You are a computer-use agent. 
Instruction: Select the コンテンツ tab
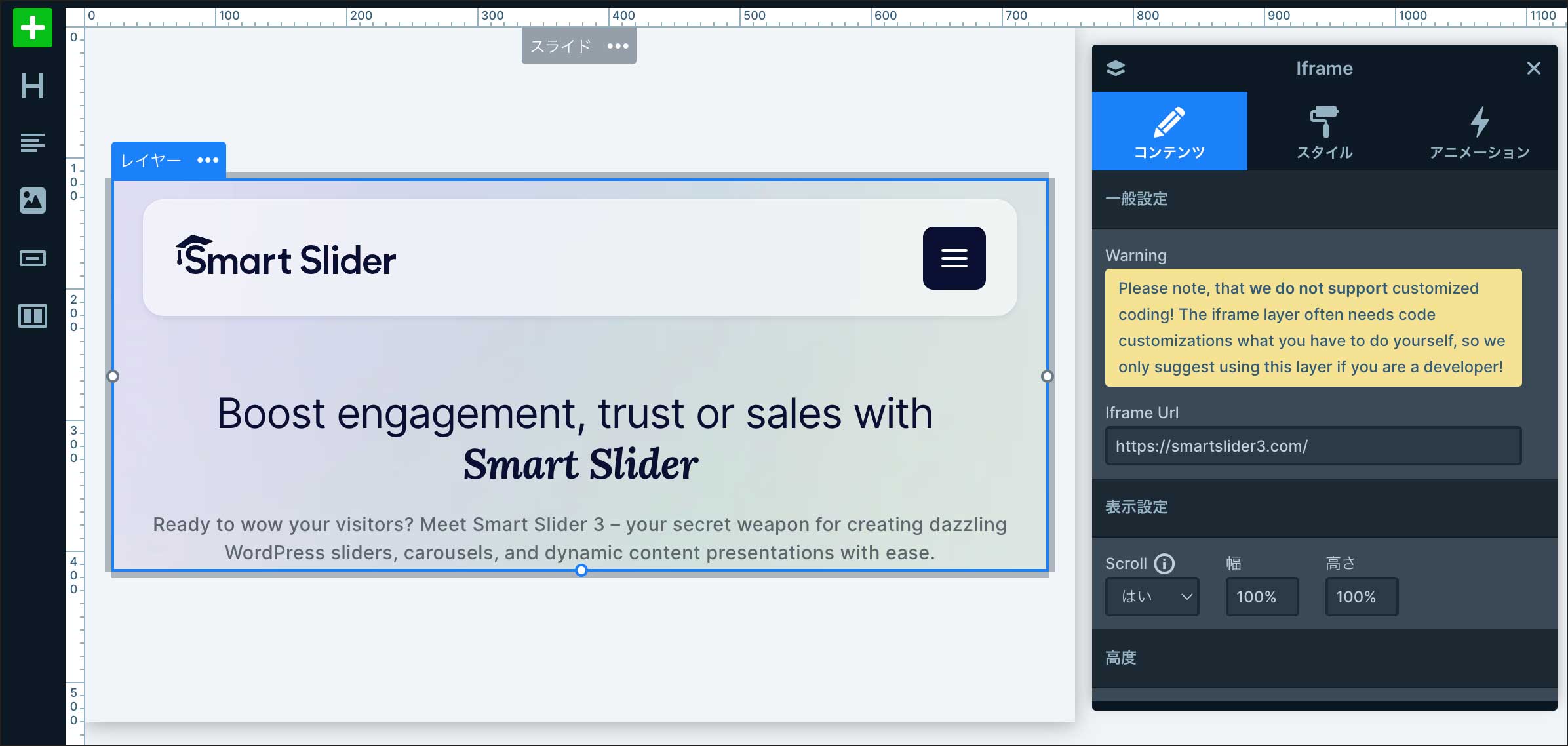(x=1169, y=132)
